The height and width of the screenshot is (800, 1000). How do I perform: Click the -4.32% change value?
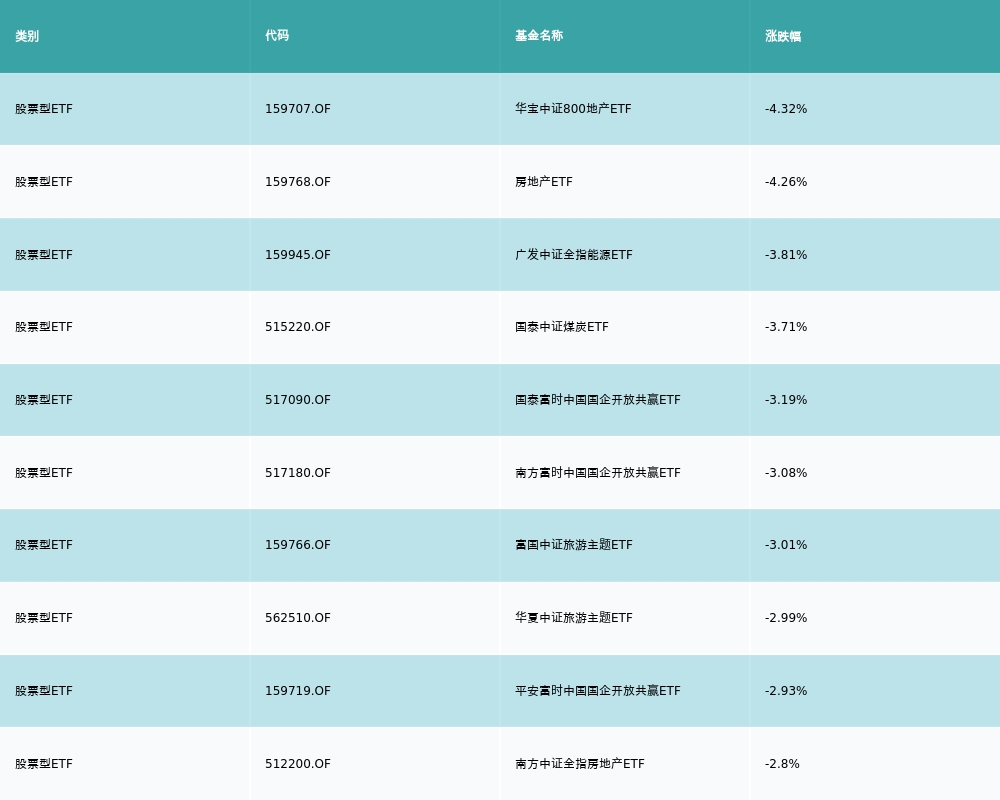[x=786, y=109]
